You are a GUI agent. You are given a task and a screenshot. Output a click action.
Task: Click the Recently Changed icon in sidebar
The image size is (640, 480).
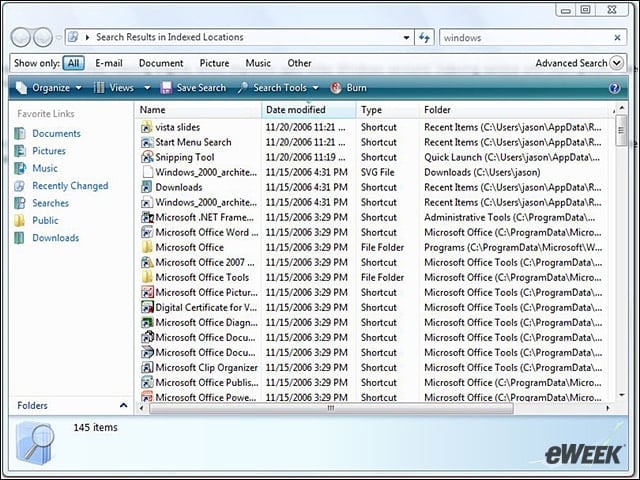(x=20, y=186)
